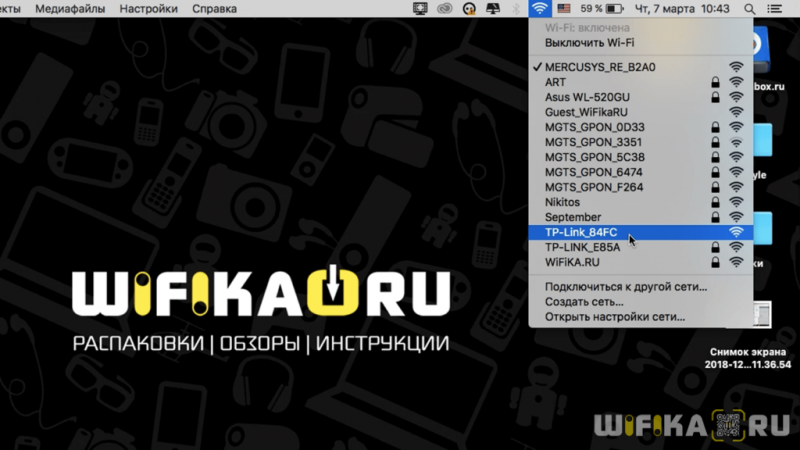
Task: Connect to MGTS_GPON_F264 network
Action: [x=640, y=187]
